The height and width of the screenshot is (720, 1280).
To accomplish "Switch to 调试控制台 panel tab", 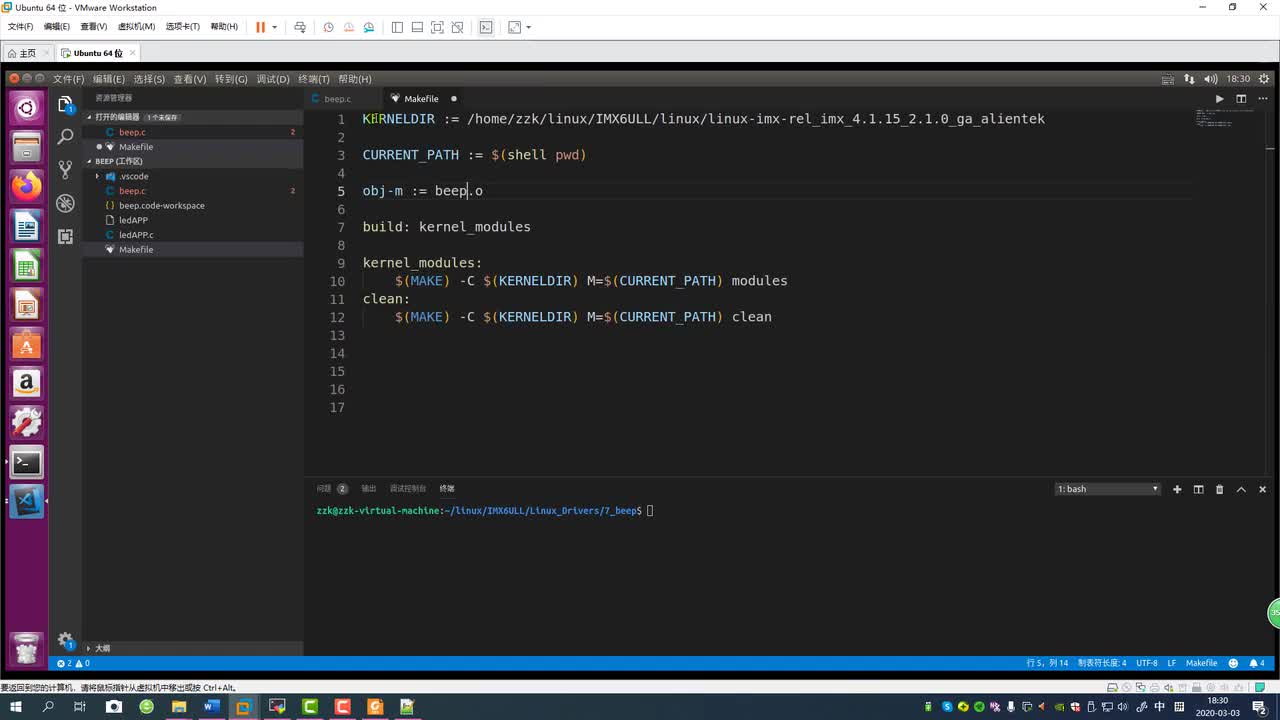I will click(x=408, y=489).
